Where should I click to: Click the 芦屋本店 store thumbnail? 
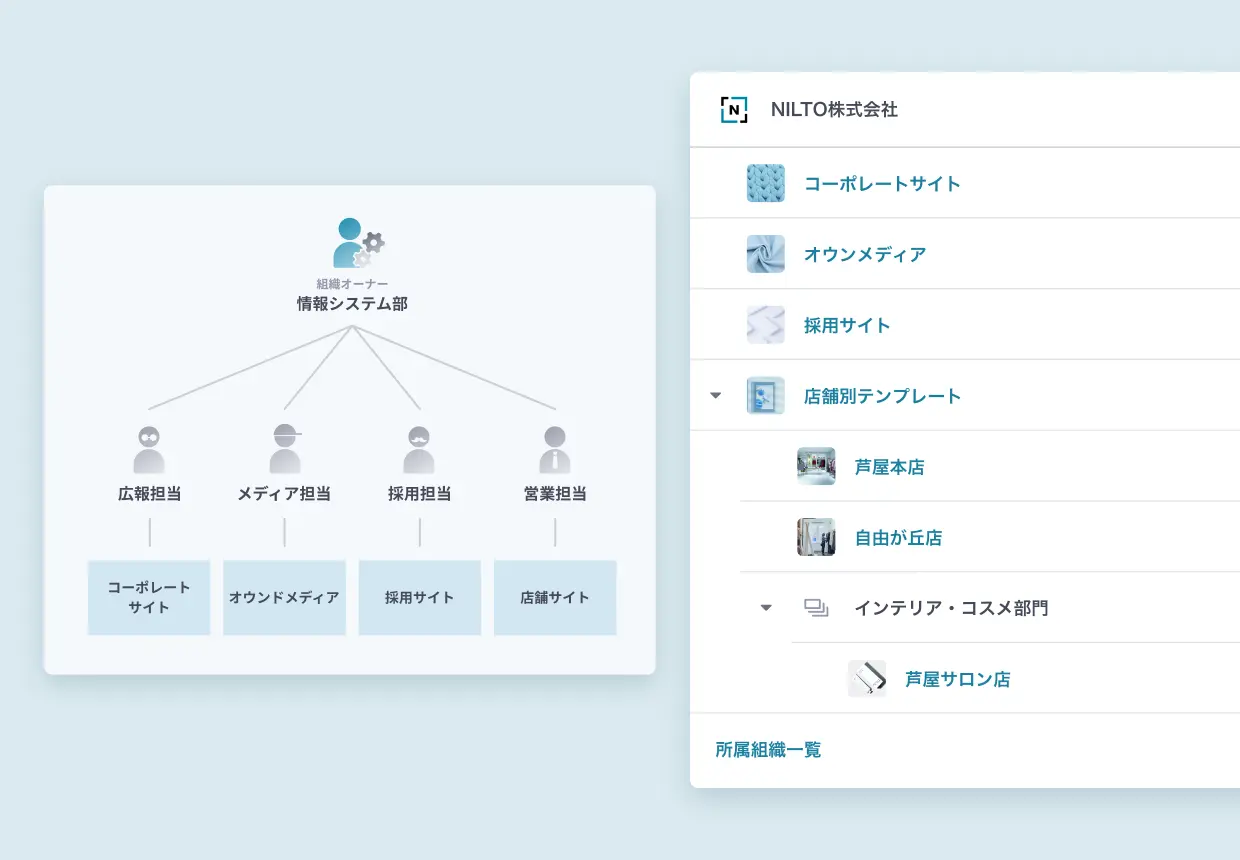point(816,466)
